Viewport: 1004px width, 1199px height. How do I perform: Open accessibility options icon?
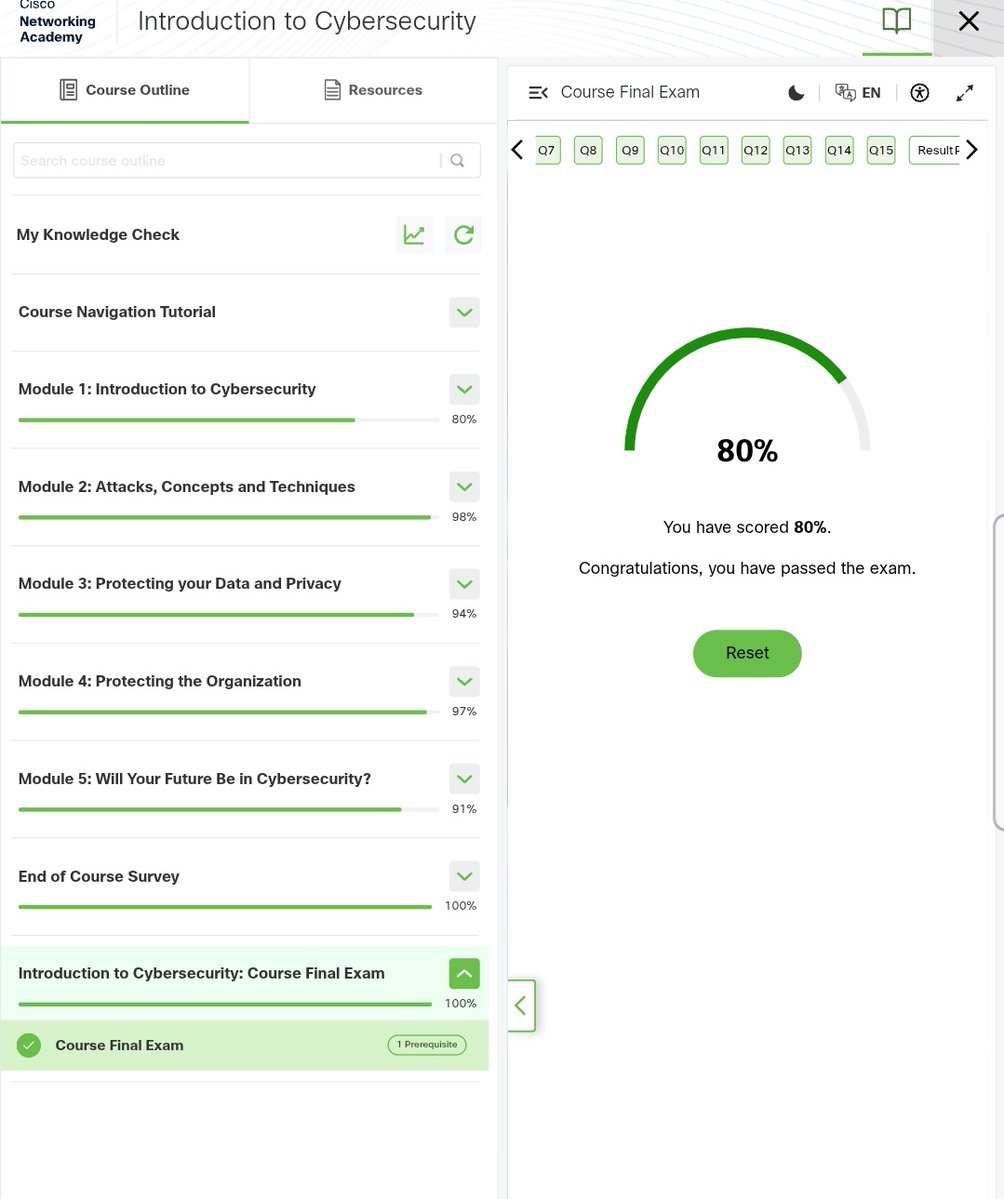pyautogui.click(x=920, y=93)
